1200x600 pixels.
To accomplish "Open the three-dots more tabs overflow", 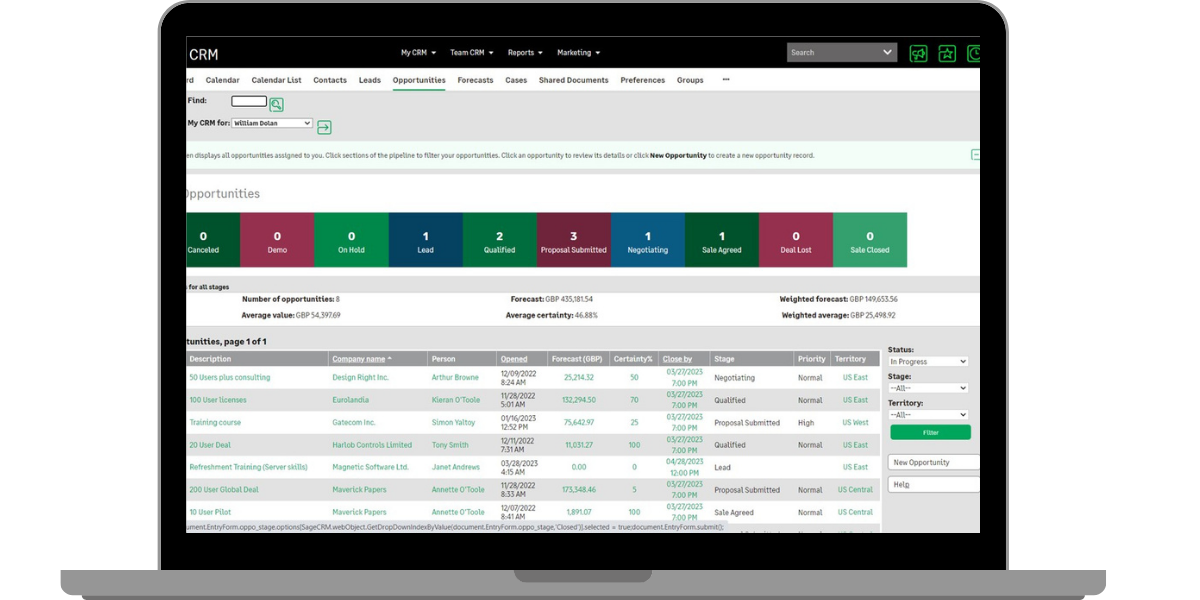I will pos(726,79).
